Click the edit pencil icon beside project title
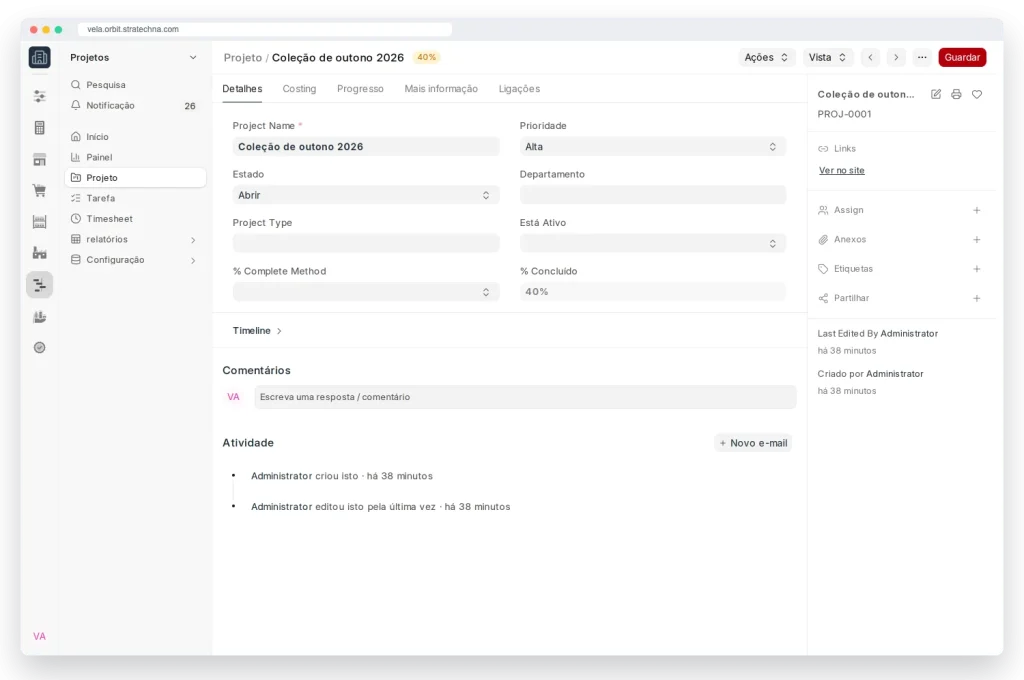1024x680 pixels. pyautogui.click(x=936, y=94)
